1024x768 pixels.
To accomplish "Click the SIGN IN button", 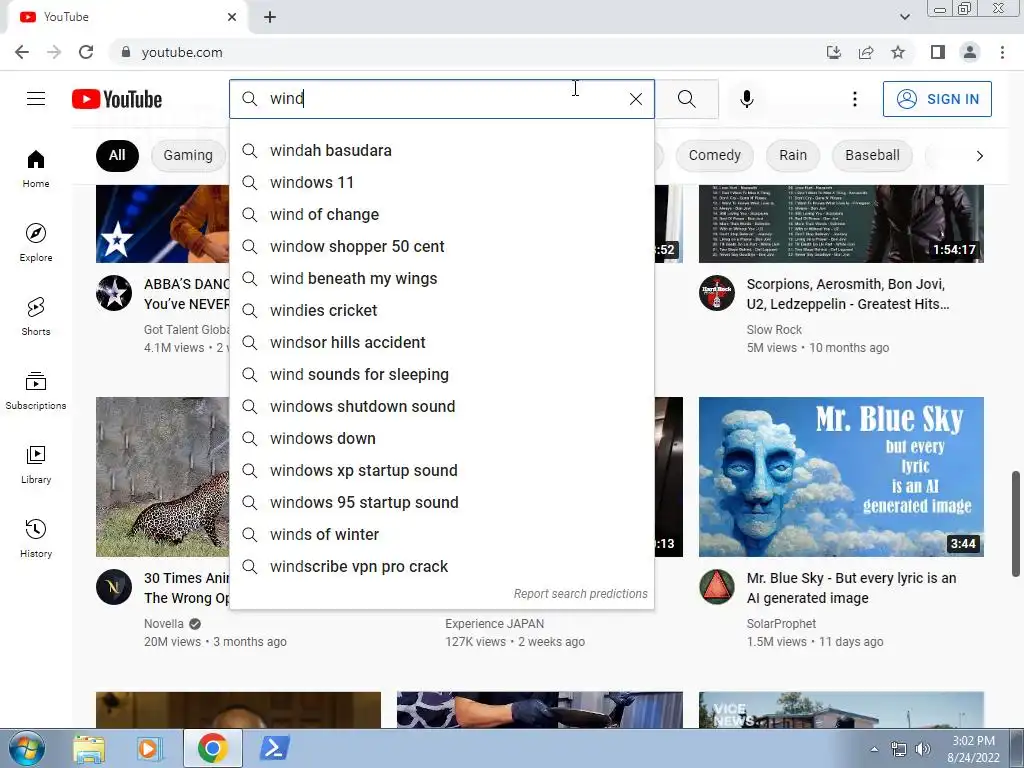I will tap(937, 99).
